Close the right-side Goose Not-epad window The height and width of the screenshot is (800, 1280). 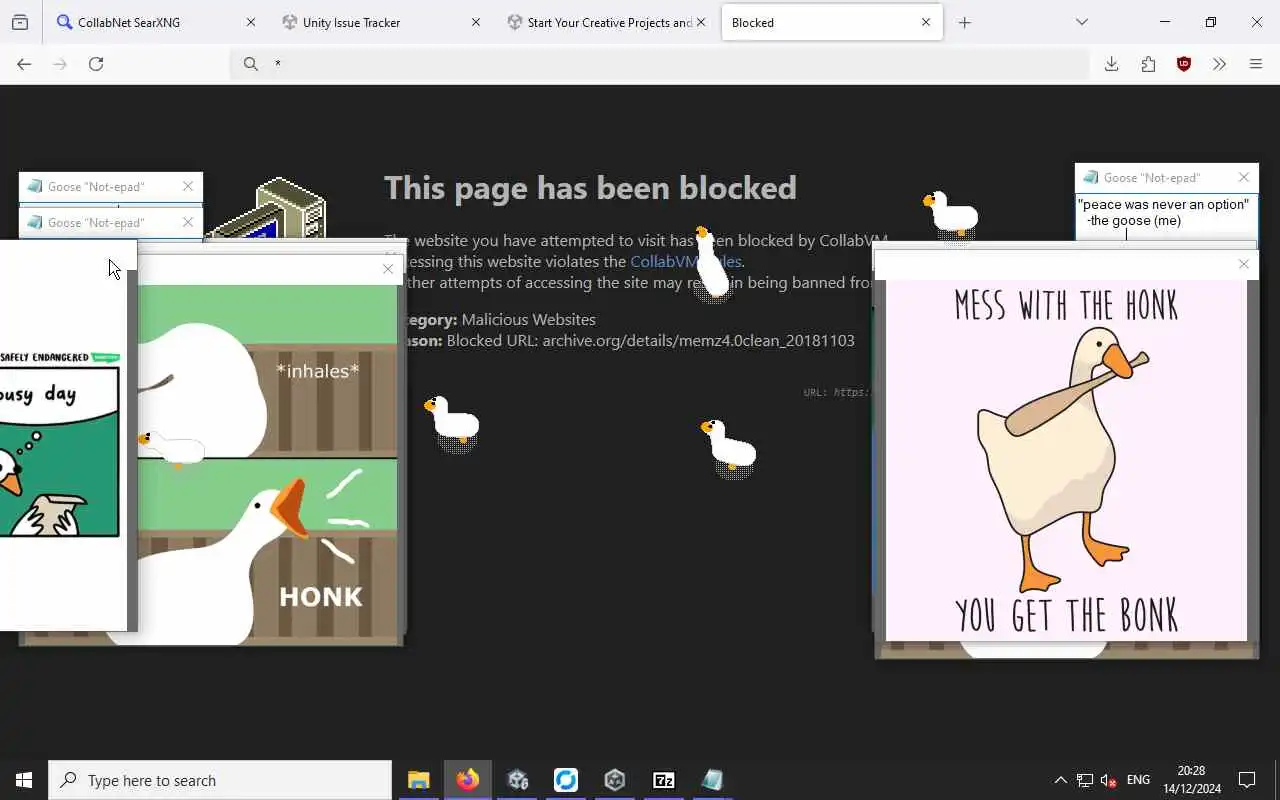click(x=1244, y=177)
